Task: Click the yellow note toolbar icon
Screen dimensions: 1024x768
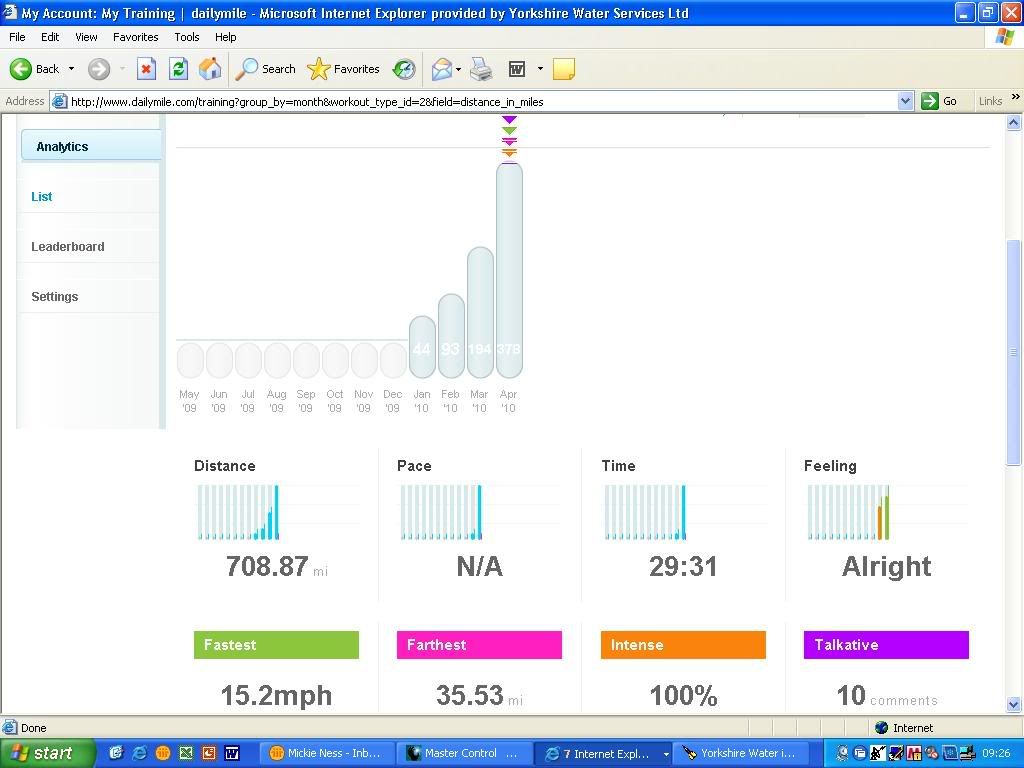Action: pos(564,69)
